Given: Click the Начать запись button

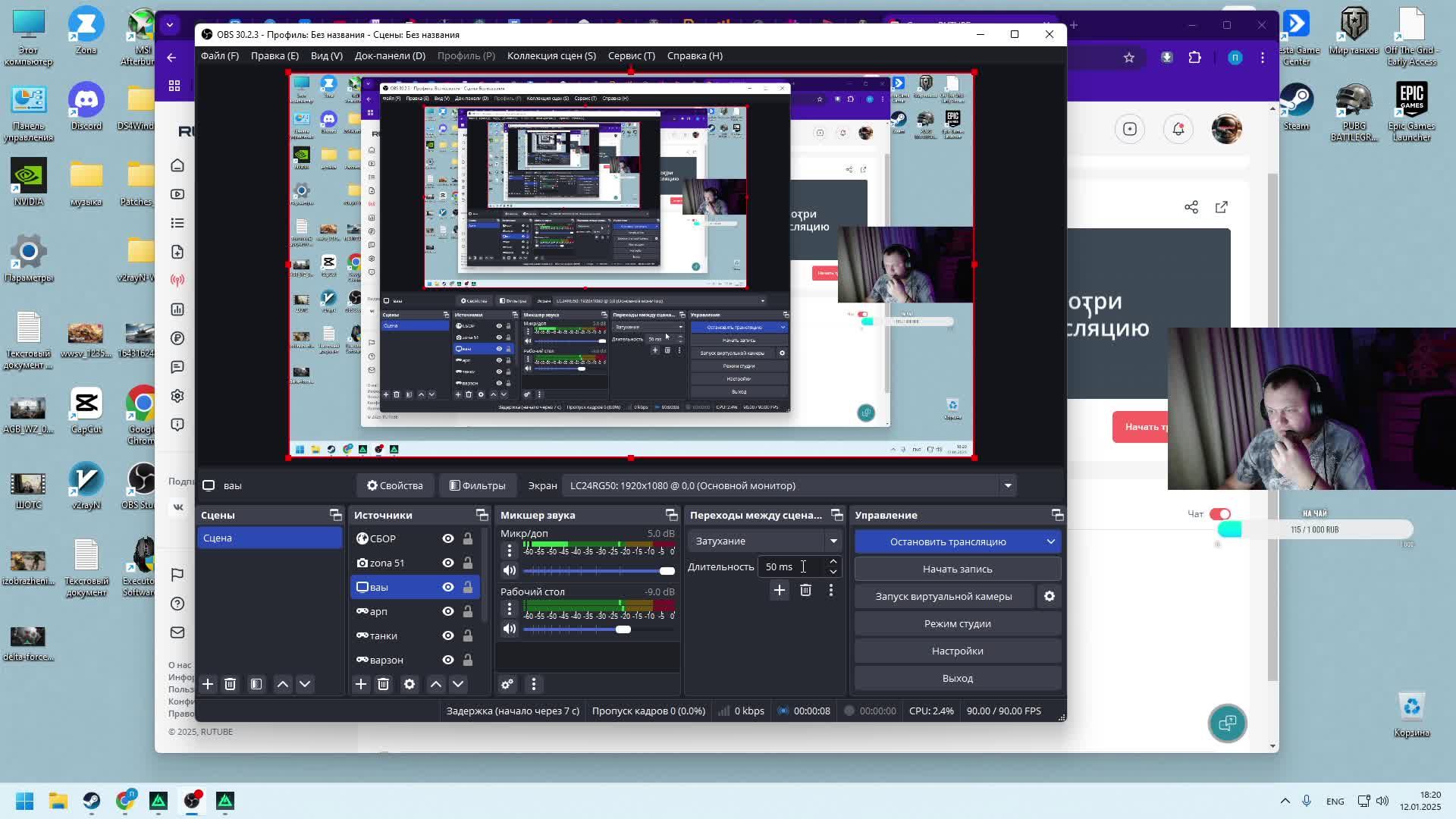Looking at the screenshot, I should 957,569.
